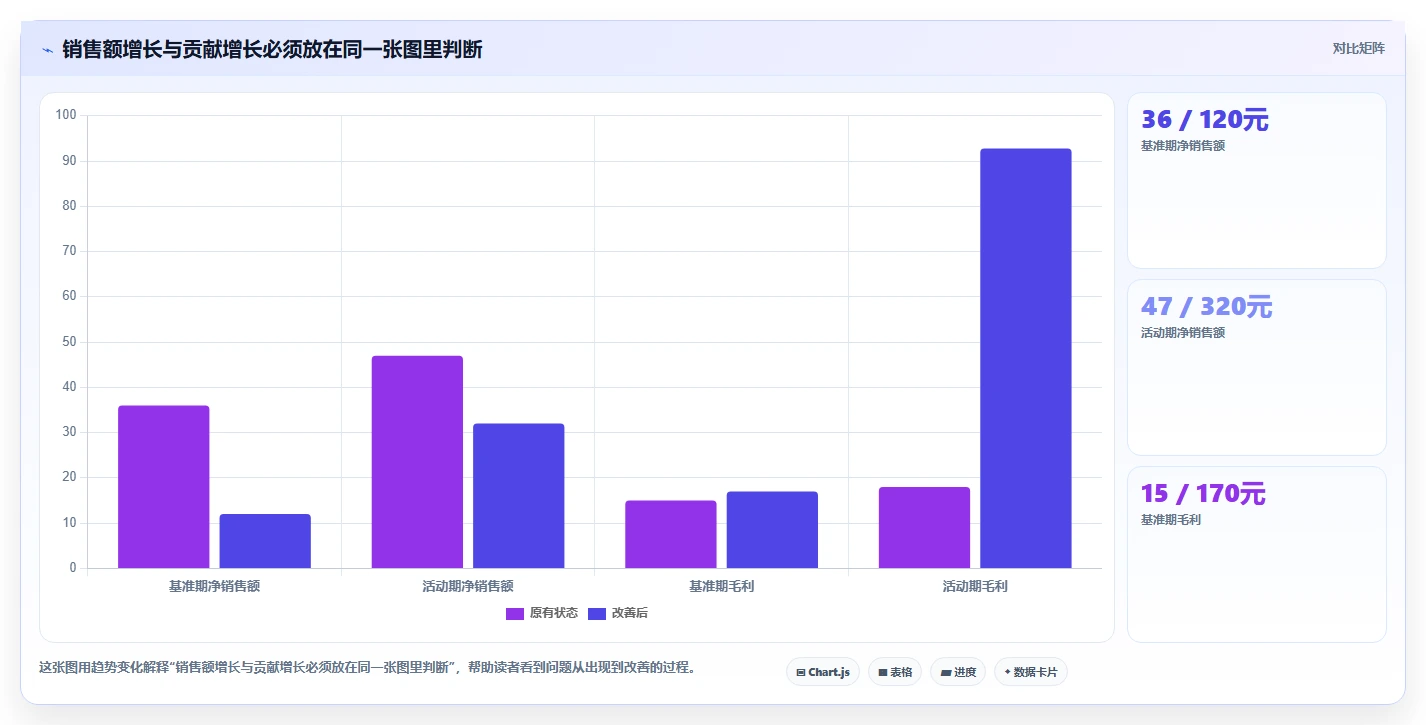Select the 进度 tag chip
Screen dimensions: 1426x725
tap(958, 672)
